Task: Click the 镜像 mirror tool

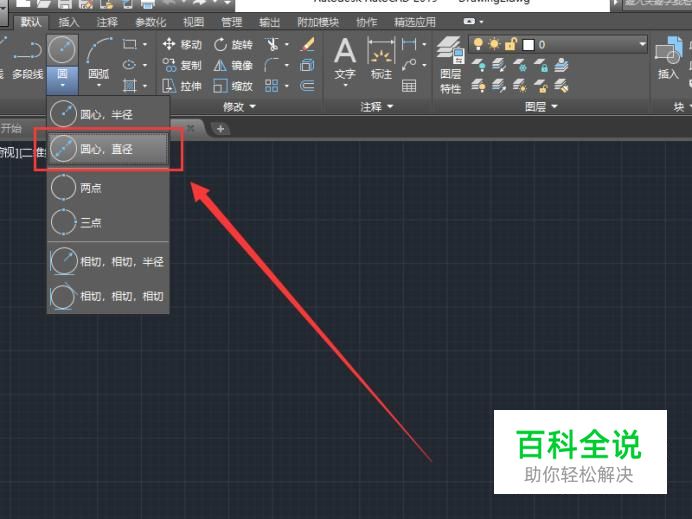Action: (233, 65)
